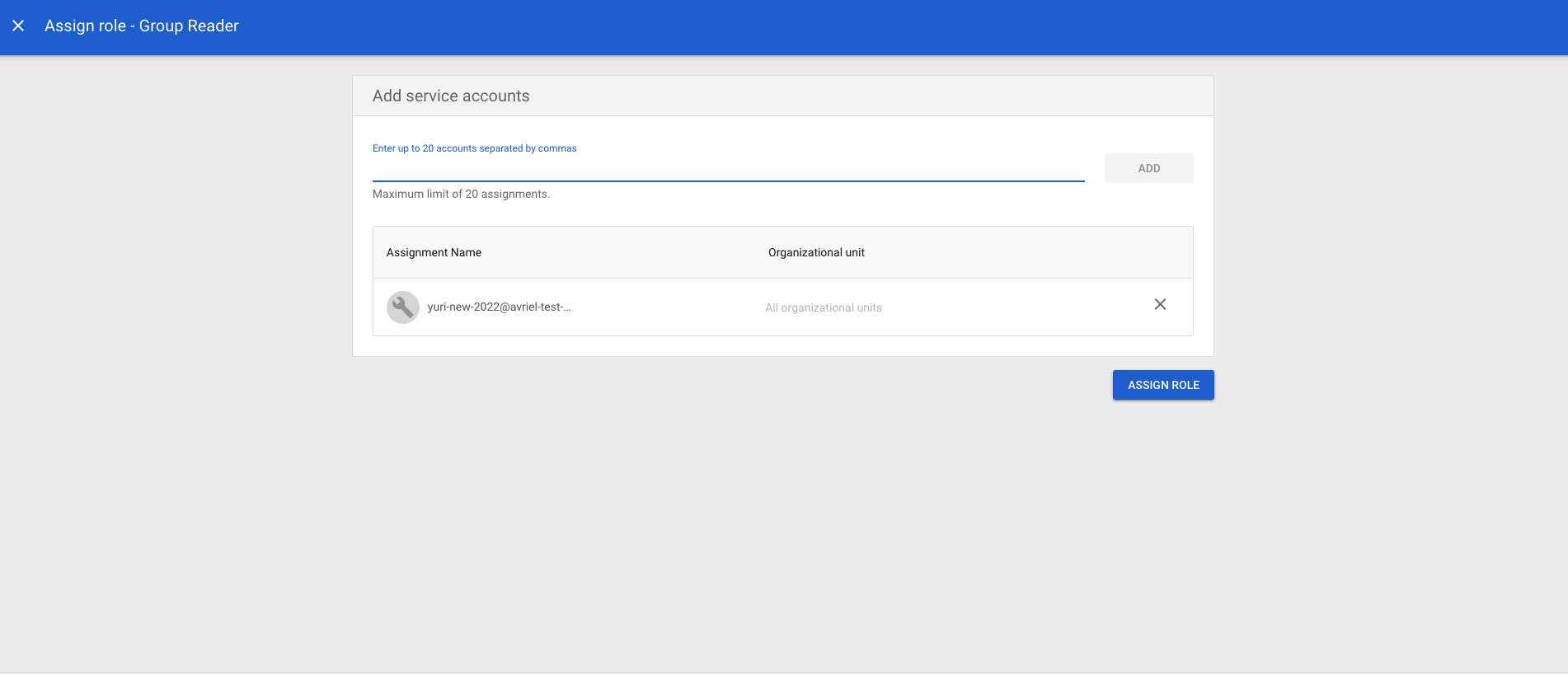1568x675 pixels.
Task: Click the wrench avatar of yuri-new-2022
Action: (x=403, y=307)
